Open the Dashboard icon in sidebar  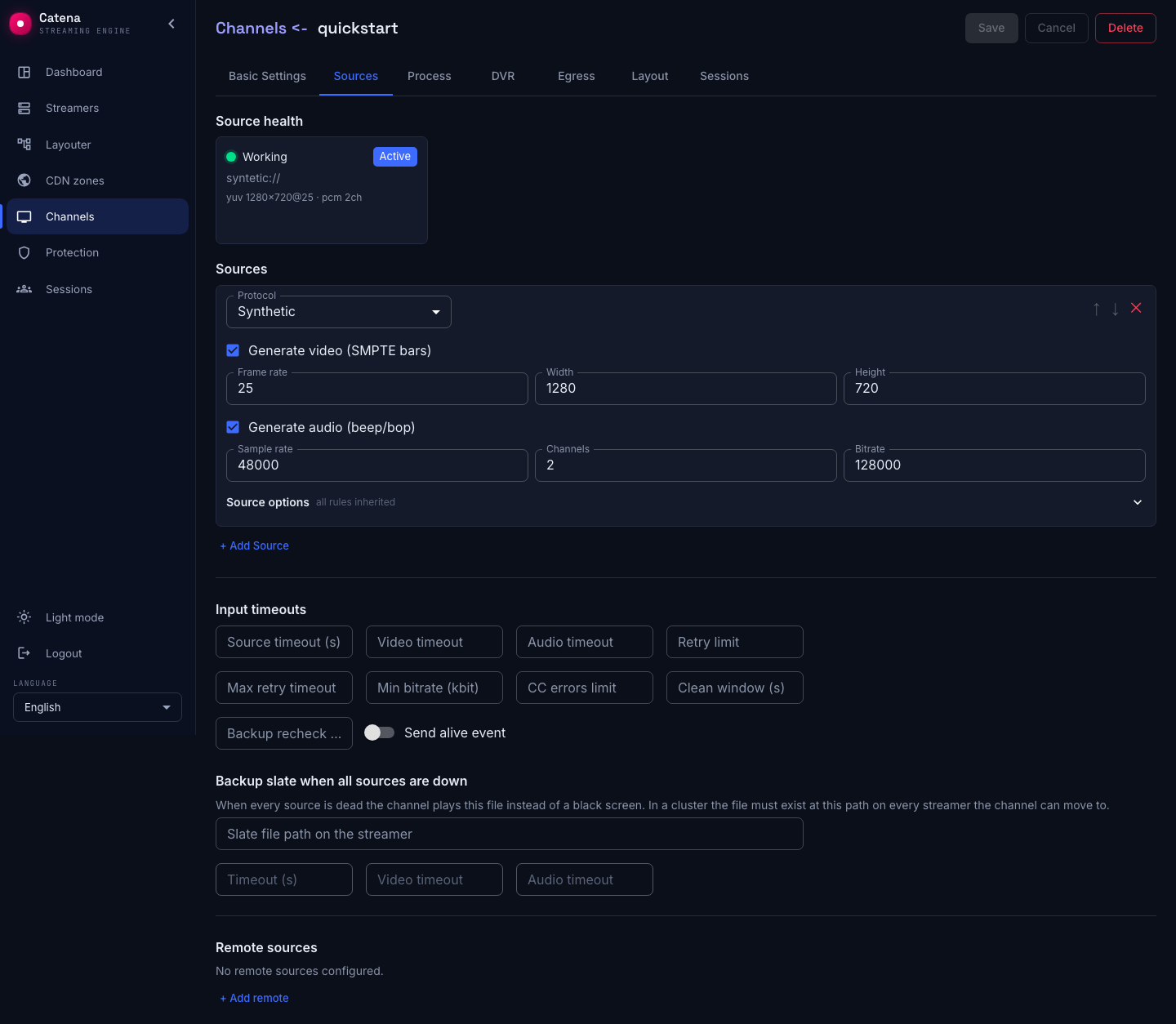(x=24, y=72)
